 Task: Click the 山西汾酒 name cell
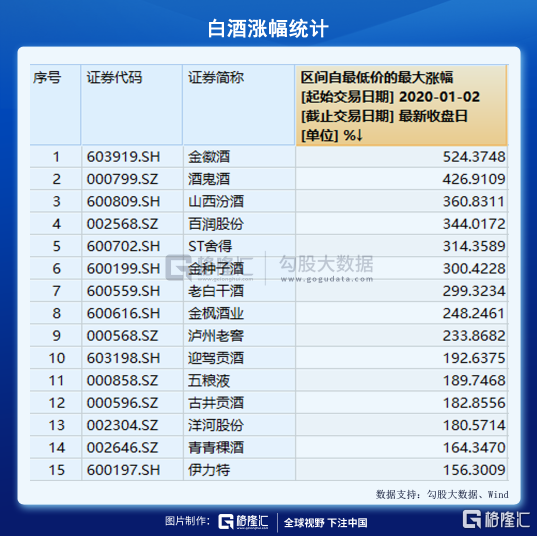click(x=239, y=201)
